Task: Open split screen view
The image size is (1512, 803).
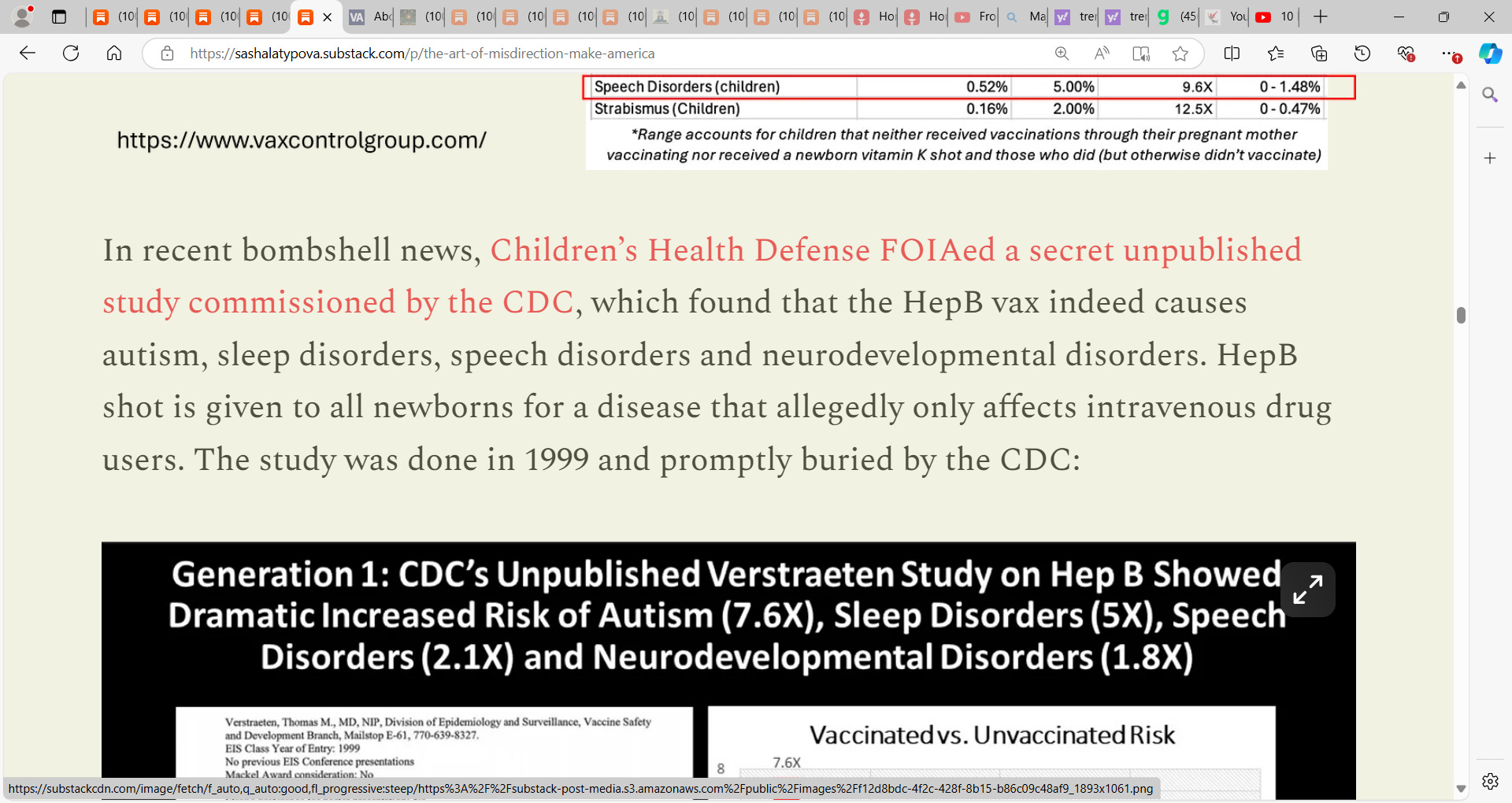Action: pyautogui.click(x=1232, y=54)
